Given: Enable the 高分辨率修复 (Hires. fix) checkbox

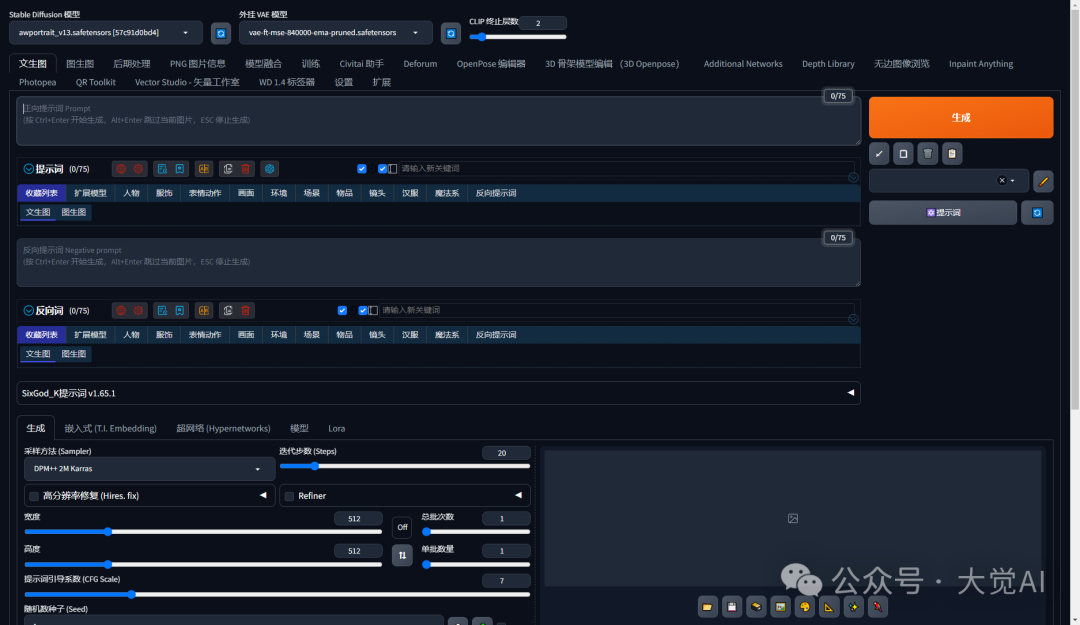Looking at the screenshot, I should (34, 496).
